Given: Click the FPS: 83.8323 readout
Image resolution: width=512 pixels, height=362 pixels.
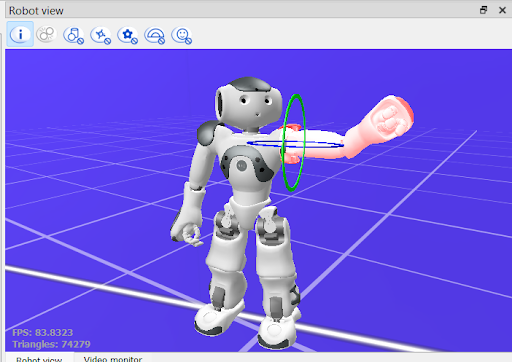Looking at the screenshot, I should point(42,332).
